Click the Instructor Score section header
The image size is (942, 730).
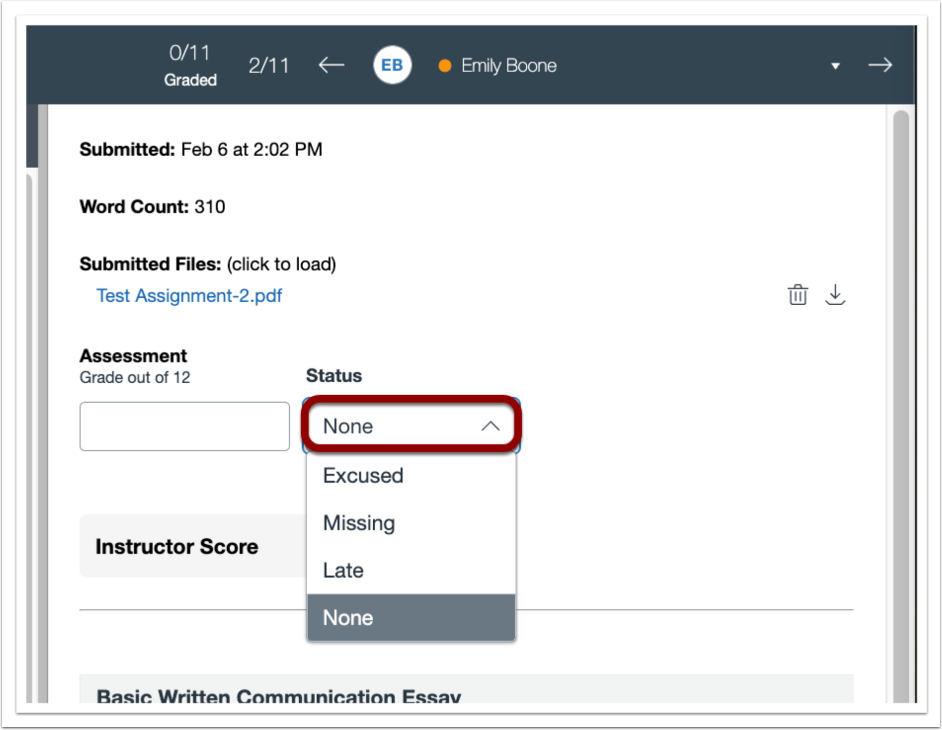click(178, 547)
